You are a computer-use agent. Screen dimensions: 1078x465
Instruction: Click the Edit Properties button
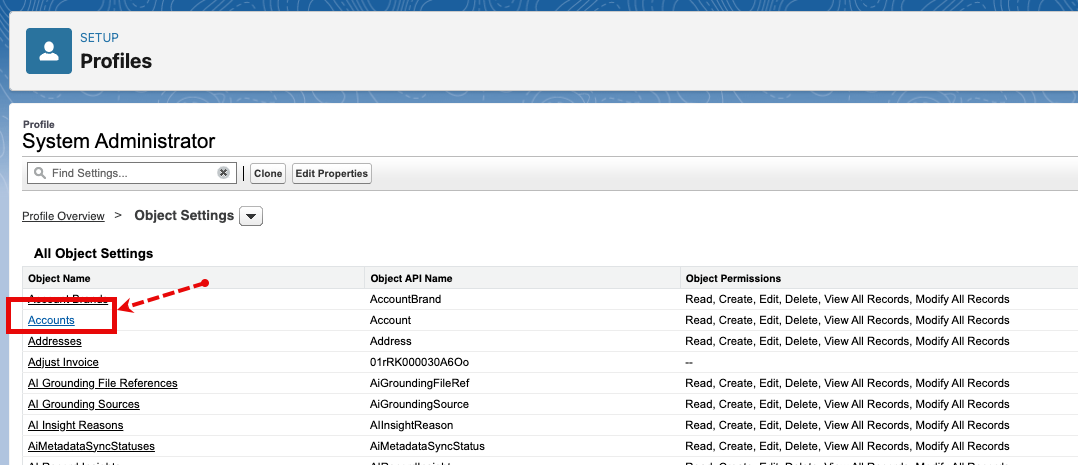pos(331,173)
